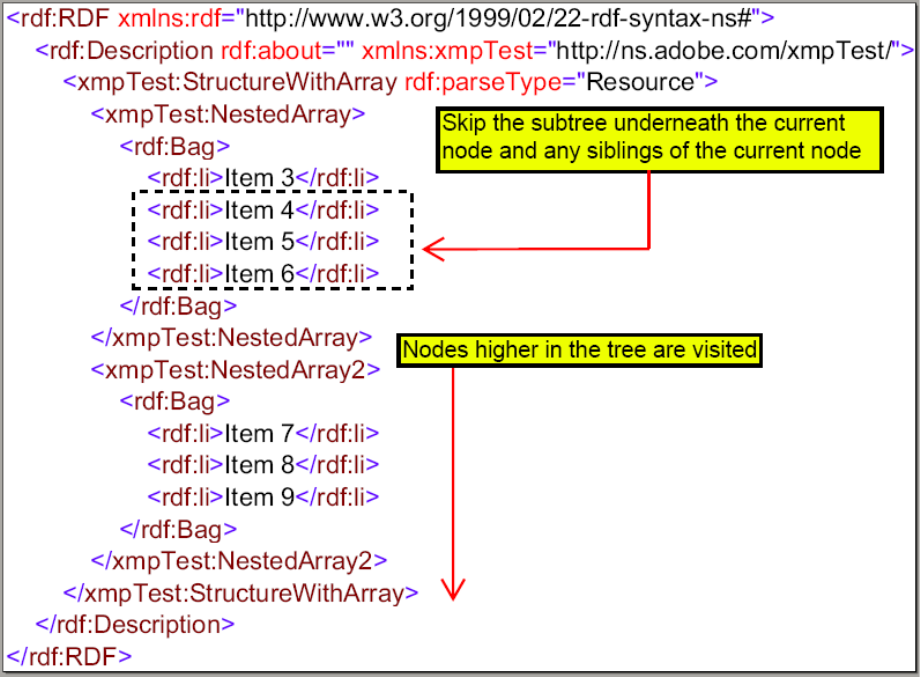Click the first opening rdf:Bag tag
The height and width of the screenshot is (677, 920).
[x=174, y=146]
